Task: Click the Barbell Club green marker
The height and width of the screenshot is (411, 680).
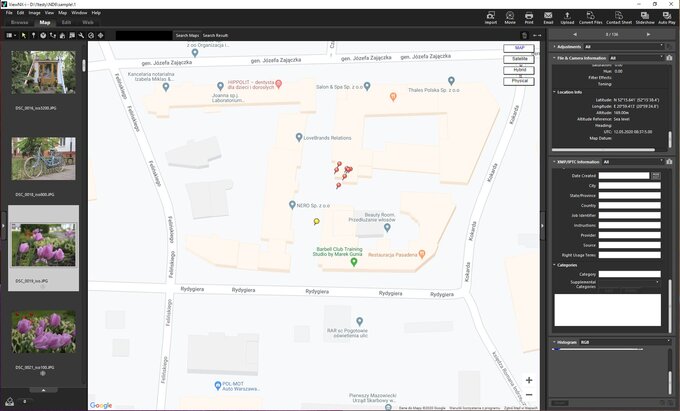Action: (x=354, y=261)
